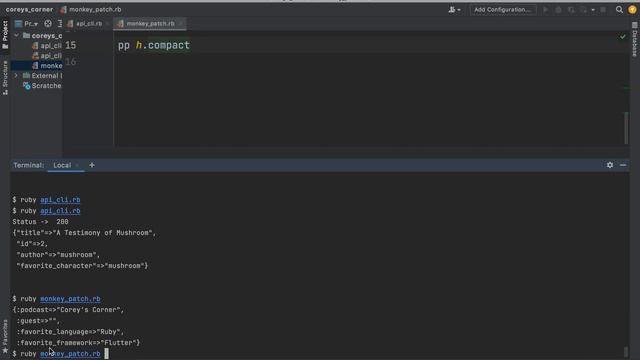The height and width of the screenshot is (360, 640).
Task: Click the Run play icon
Action: tap(545, 9)
